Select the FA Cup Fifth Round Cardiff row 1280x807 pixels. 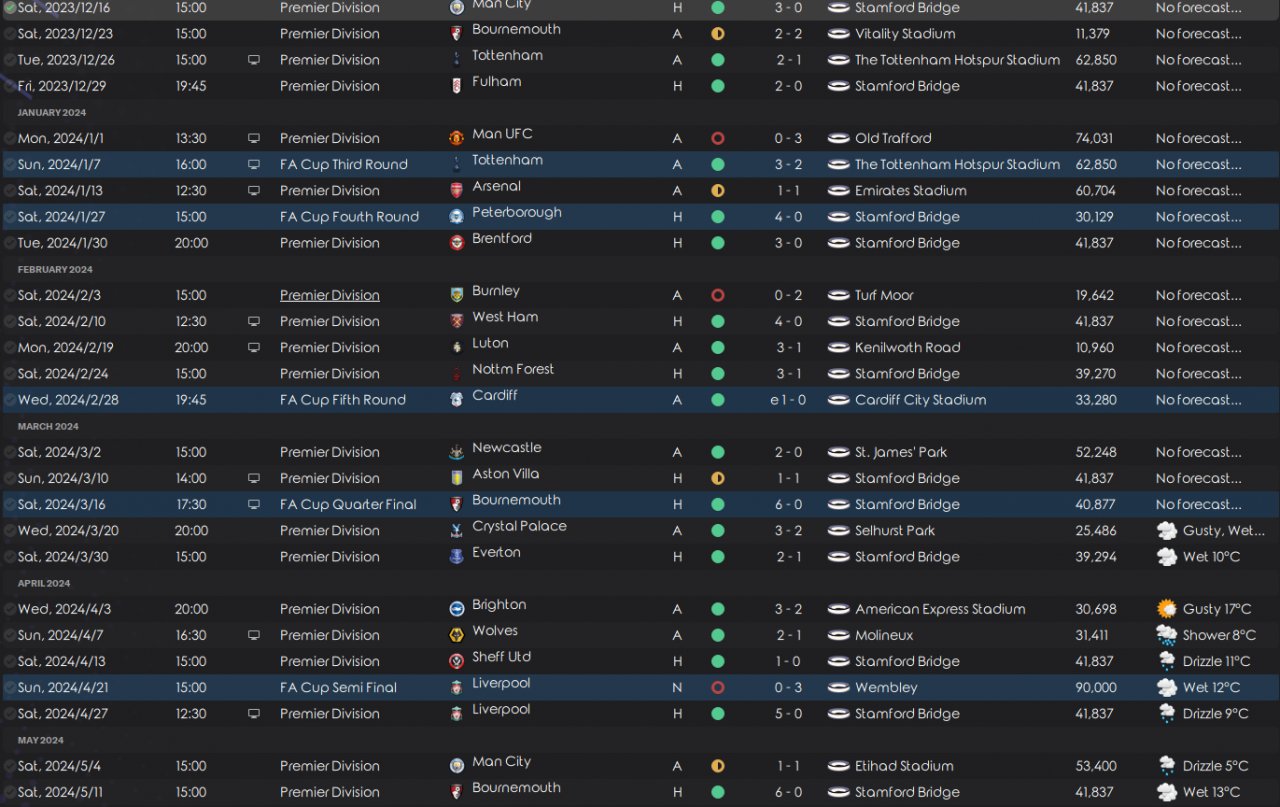click(640, 400)
